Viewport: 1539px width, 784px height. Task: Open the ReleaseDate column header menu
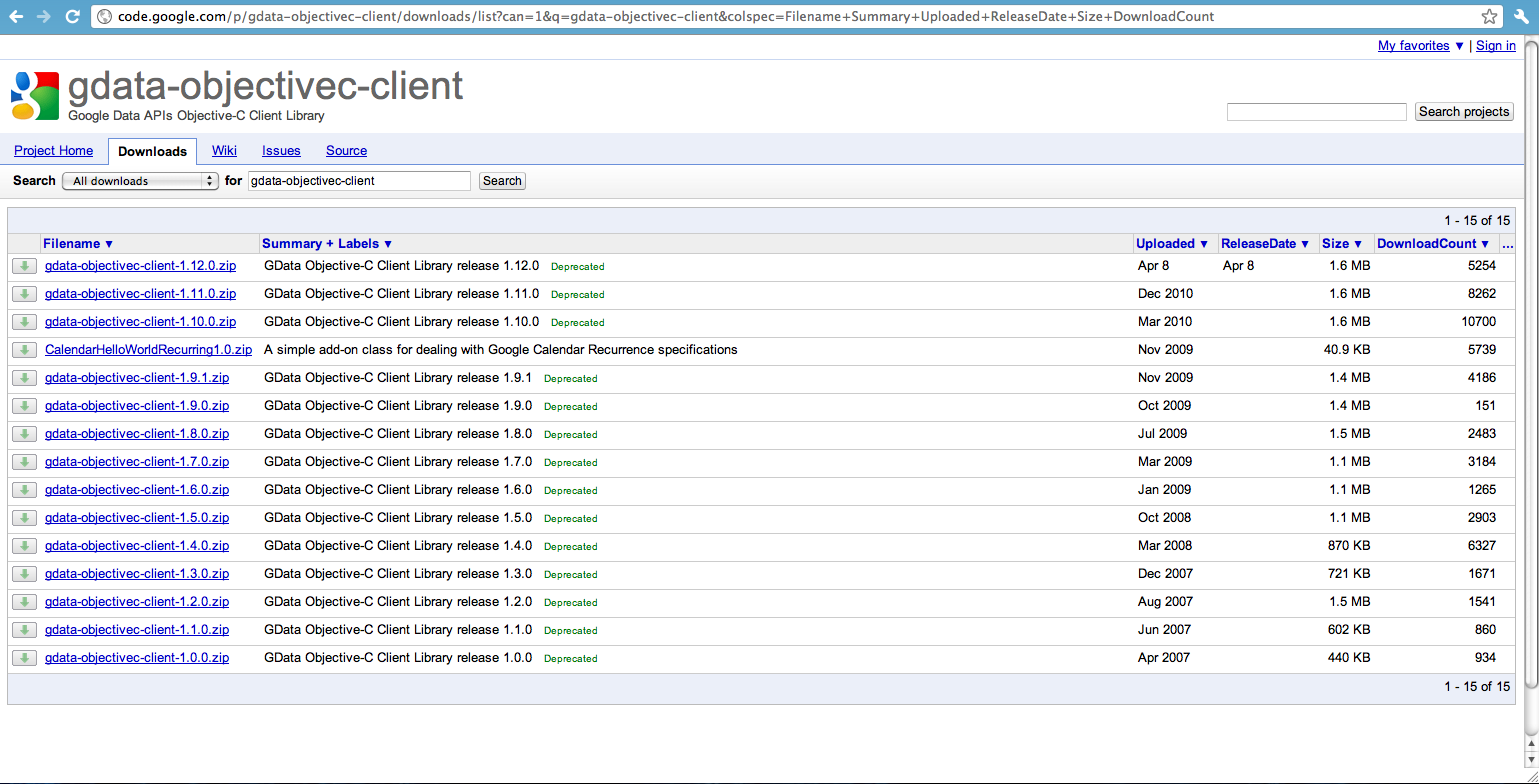point(1265,244)
